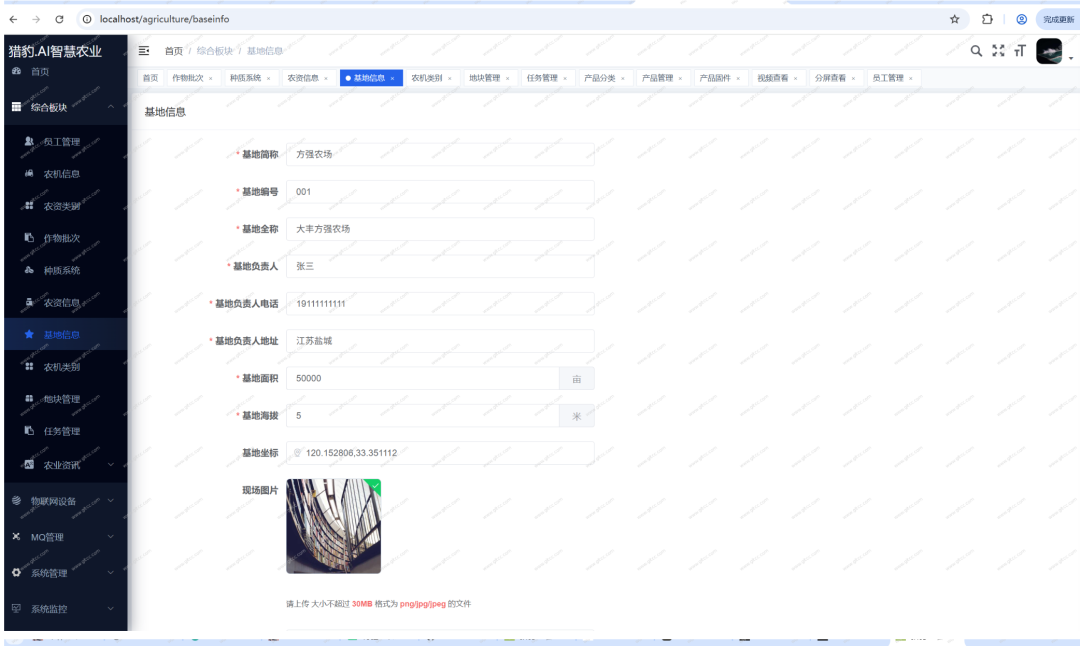Switch to the 农机类别 tab
Screen dimensions: 1080x646
(x=427, y=78)
